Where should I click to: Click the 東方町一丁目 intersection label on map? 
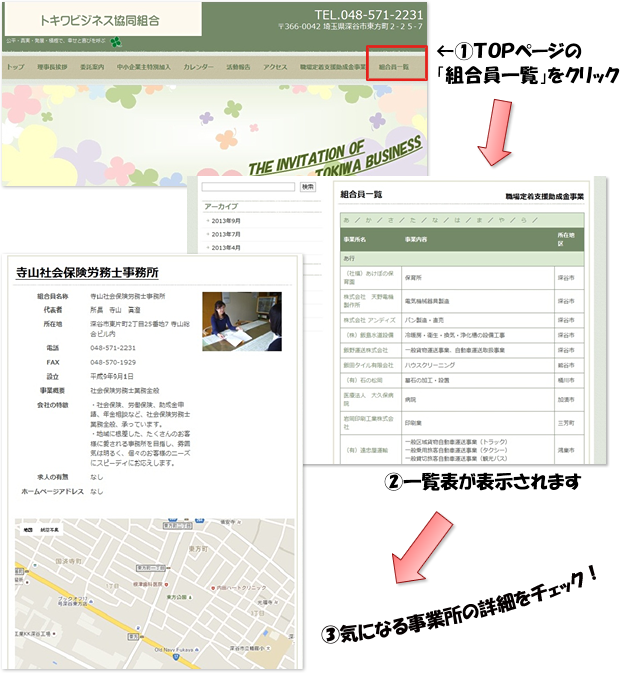(x=150, y=568)
